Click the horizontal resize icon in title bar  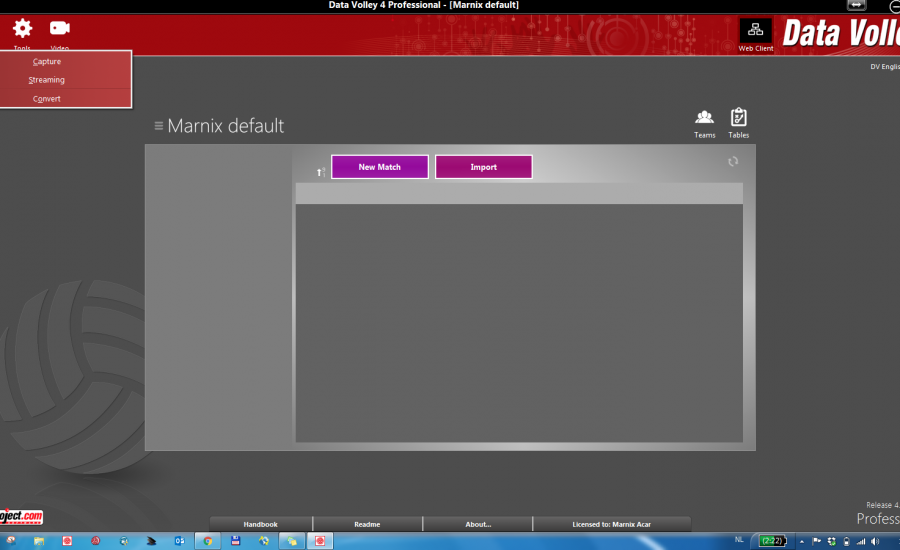pyautogui.click(x=856, y=5)
